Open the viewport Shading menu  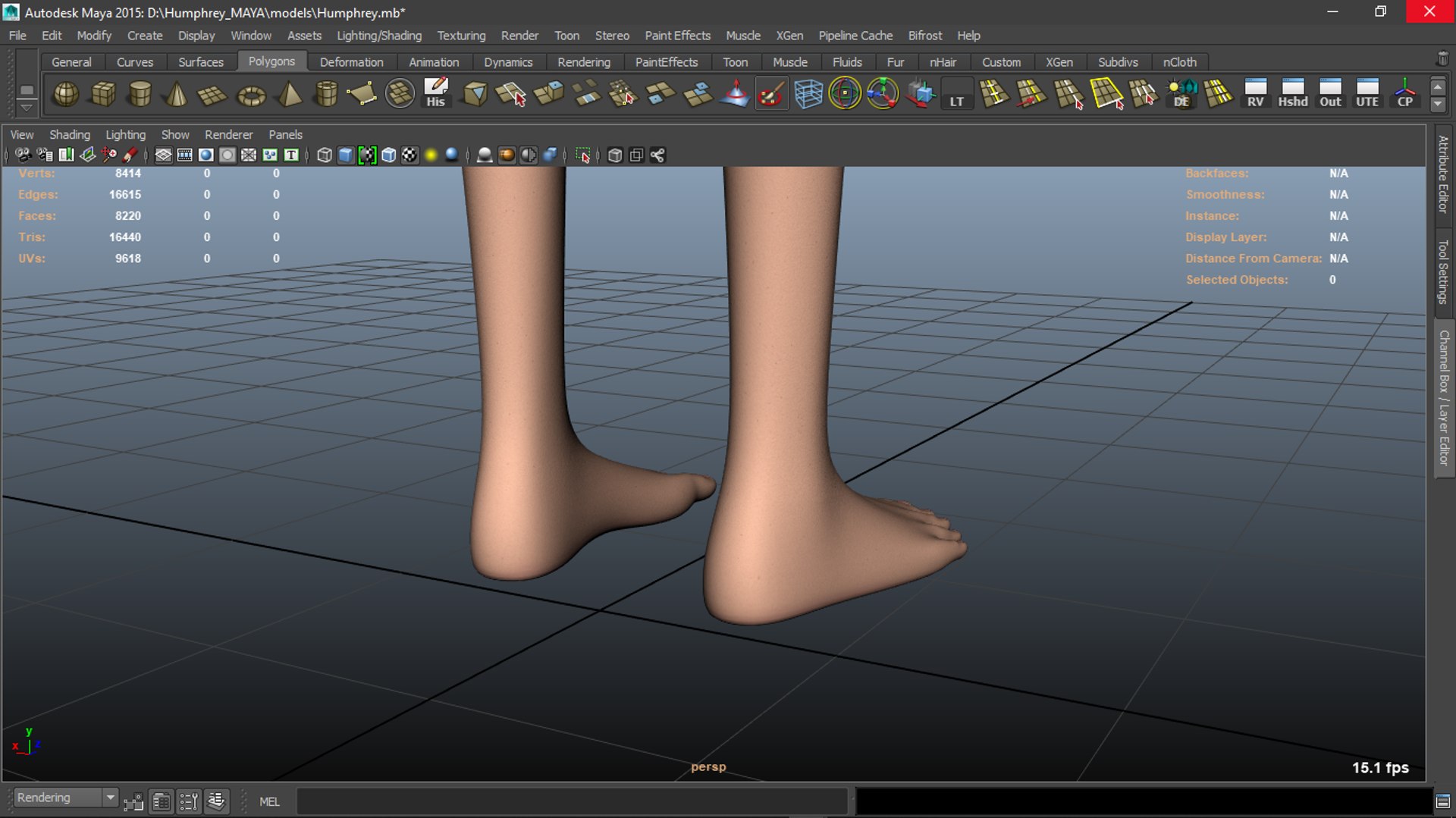[x=70, y=134]
